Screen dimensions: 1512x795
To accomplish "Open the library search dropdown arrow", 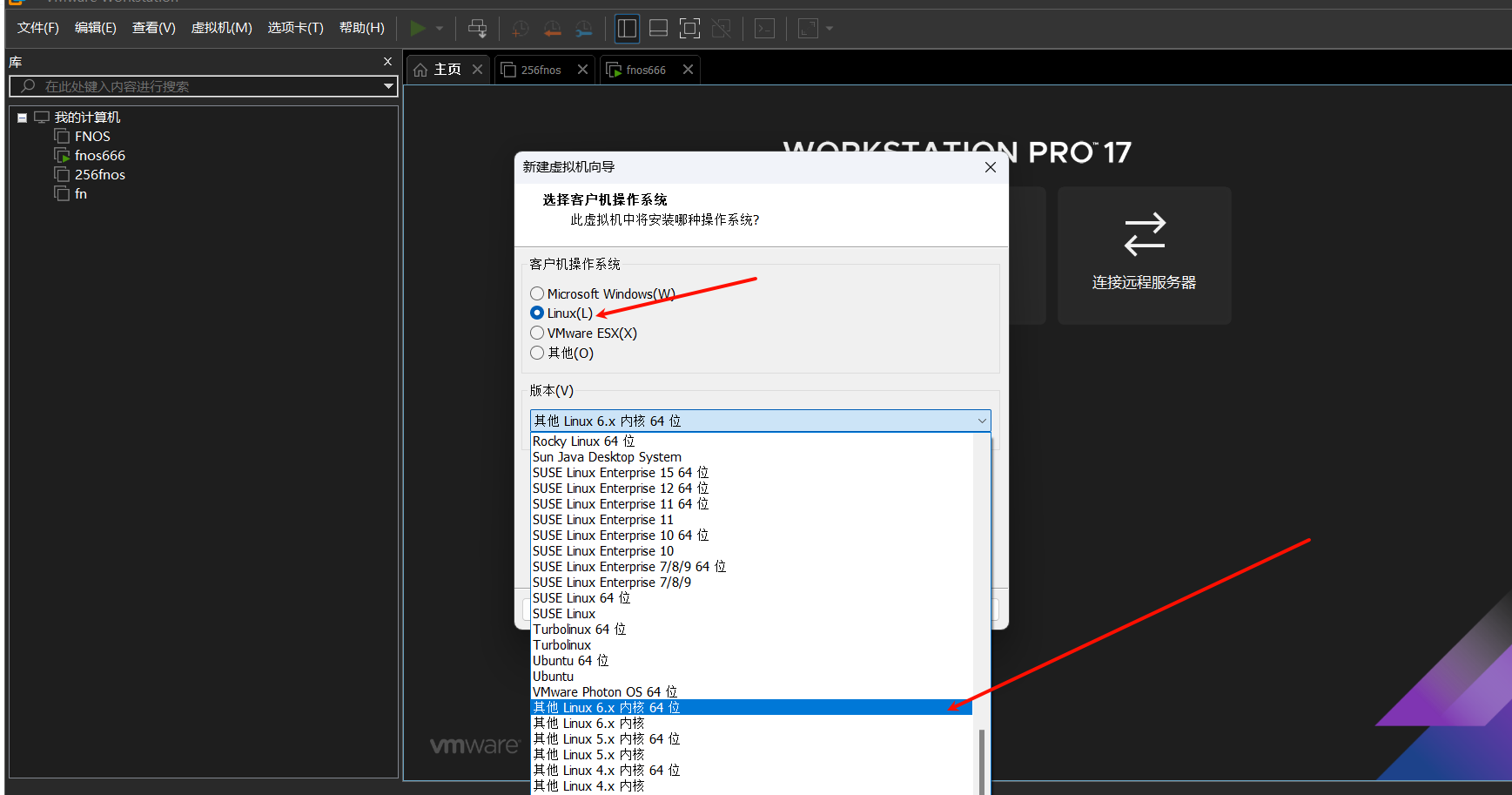I will tap(389, 86).
